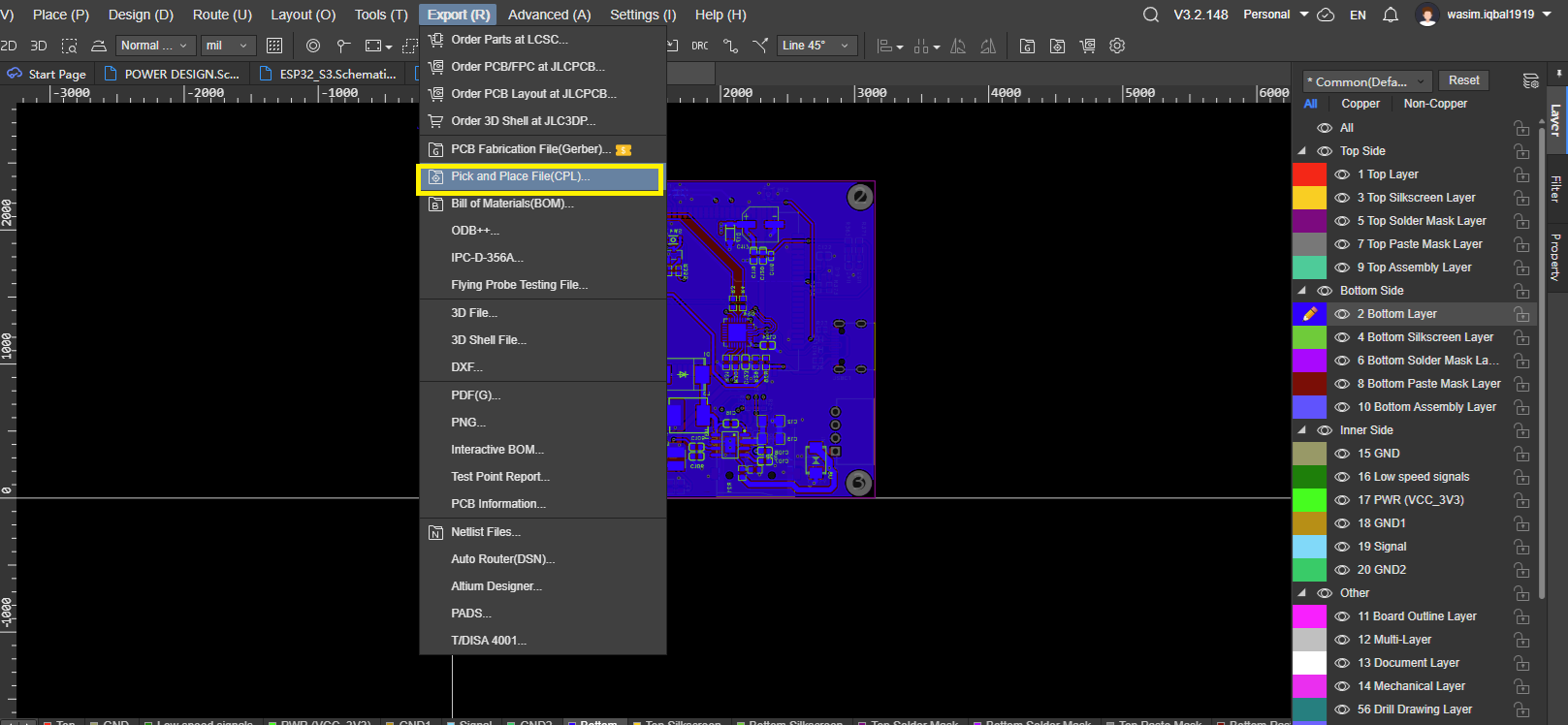Click the via (ring) tool icon
Screen dimensions: 1568x725
pos(313,46)
